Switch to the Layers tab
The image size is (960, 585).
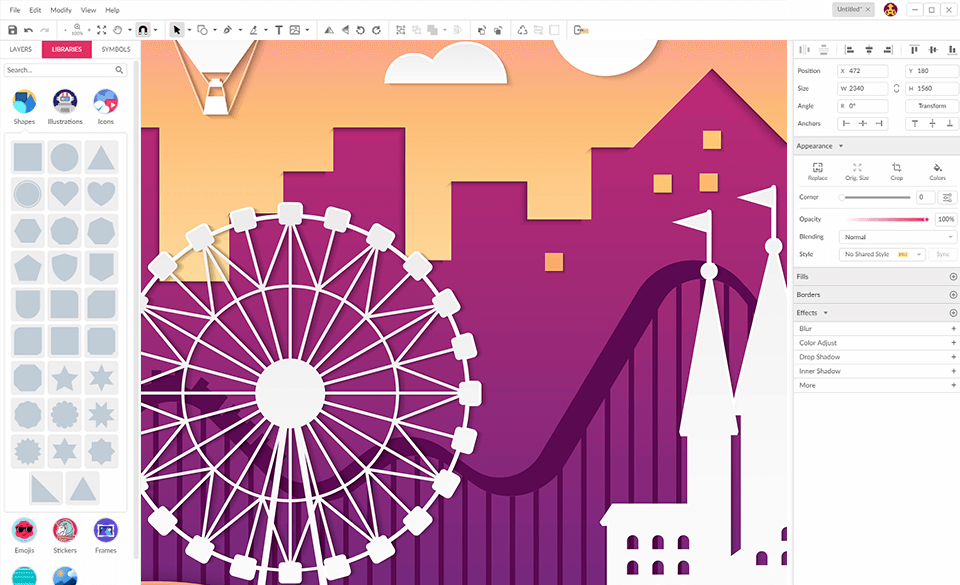coord(20,49)
